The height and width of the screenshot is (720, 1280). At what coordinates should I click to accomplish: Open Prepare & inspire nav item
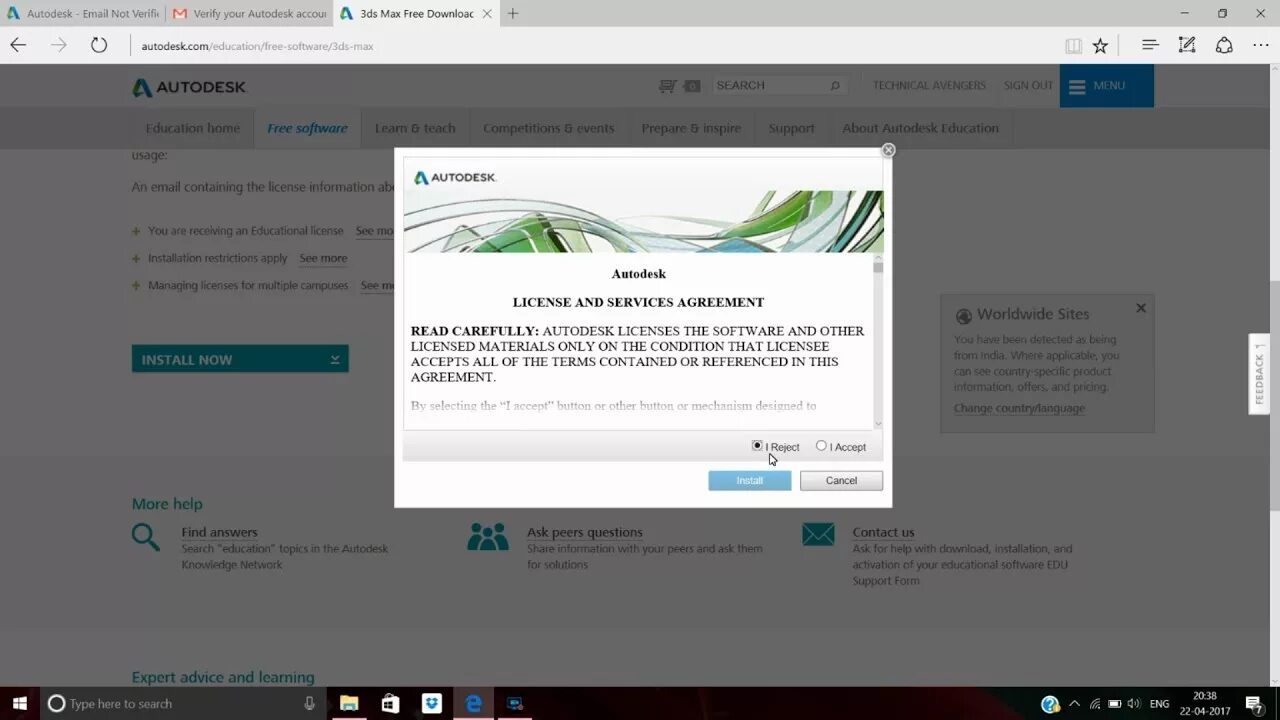coord(691,128)
